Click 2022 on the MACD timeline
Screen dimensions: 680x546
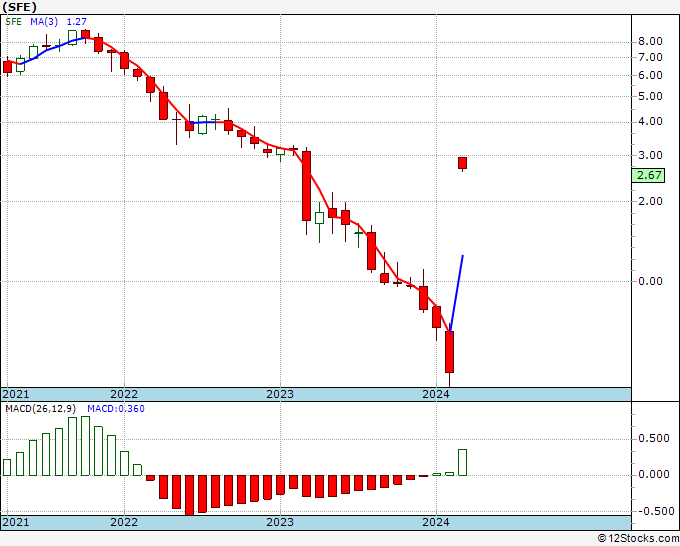click(x=124, y=522)
